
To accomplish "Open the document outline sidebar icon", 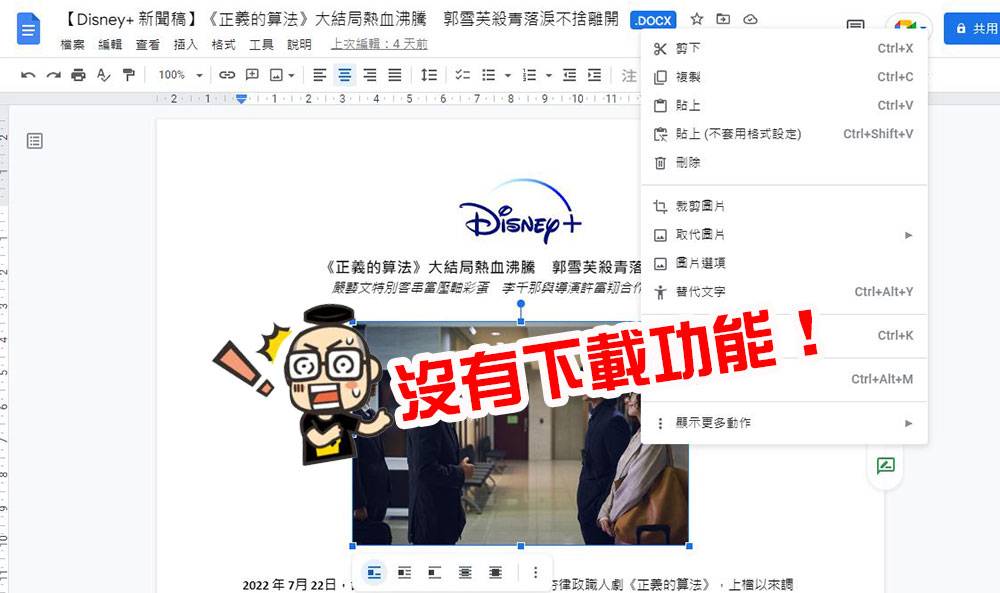I will 35,141.
